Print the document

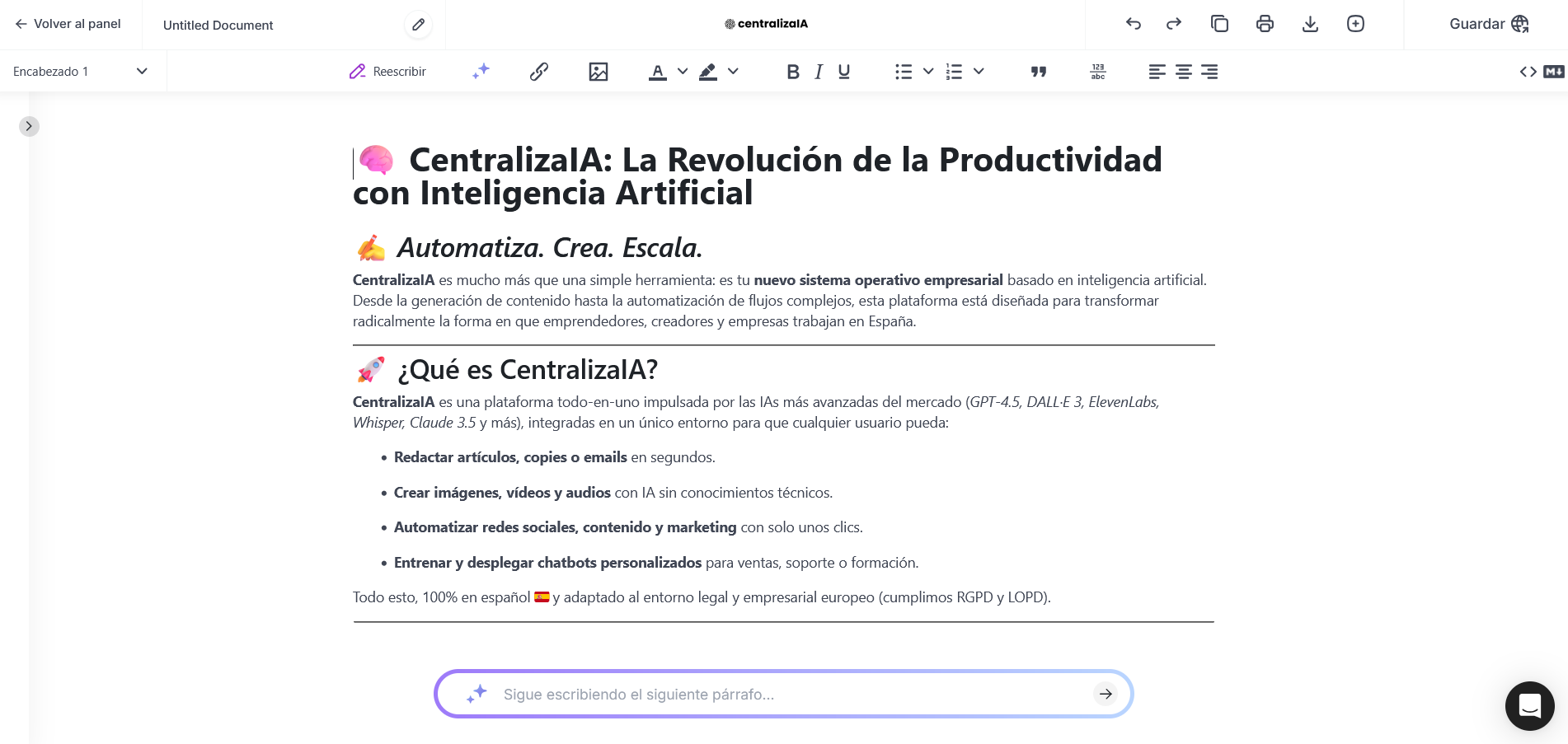1265,24
